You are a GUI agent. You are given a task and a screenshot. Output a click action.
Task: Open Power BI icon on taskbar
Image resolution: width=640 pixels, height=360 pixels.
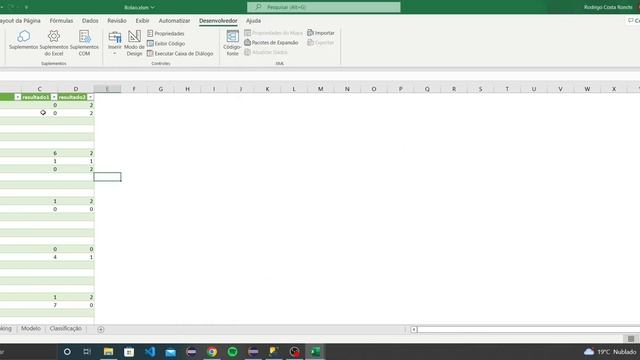pos(274,351)
